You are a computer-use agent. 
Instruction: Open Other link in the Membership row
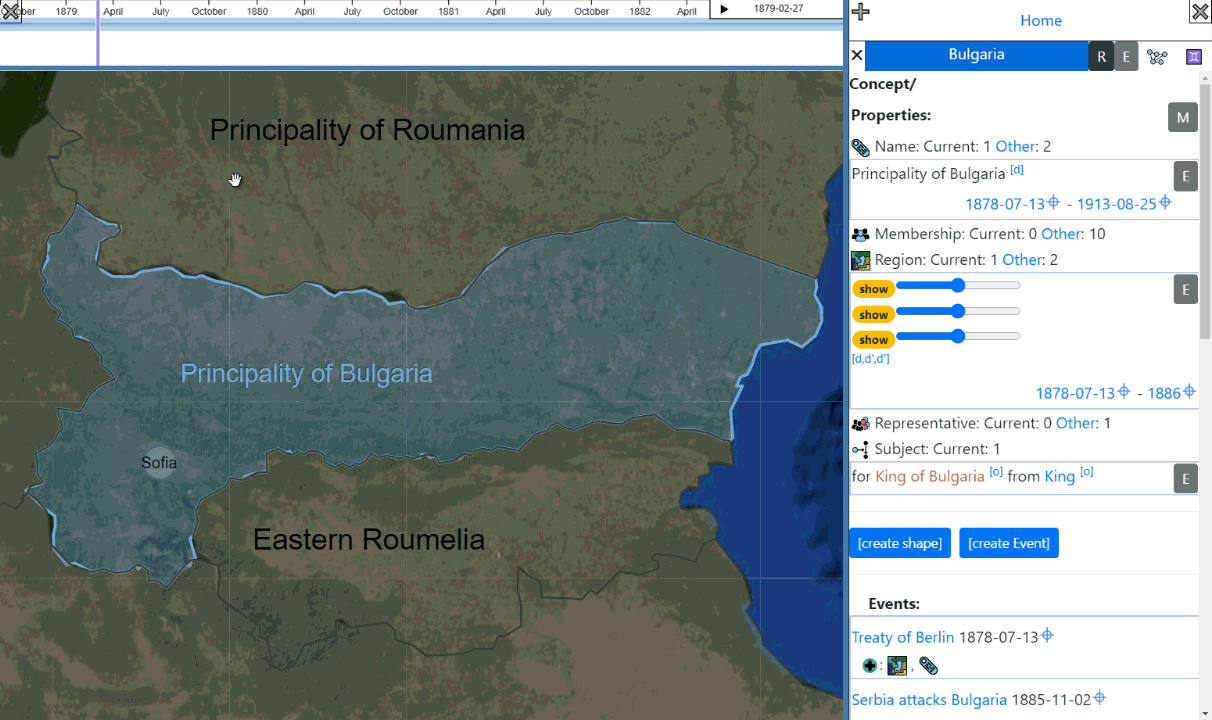tap(1061, 234)
